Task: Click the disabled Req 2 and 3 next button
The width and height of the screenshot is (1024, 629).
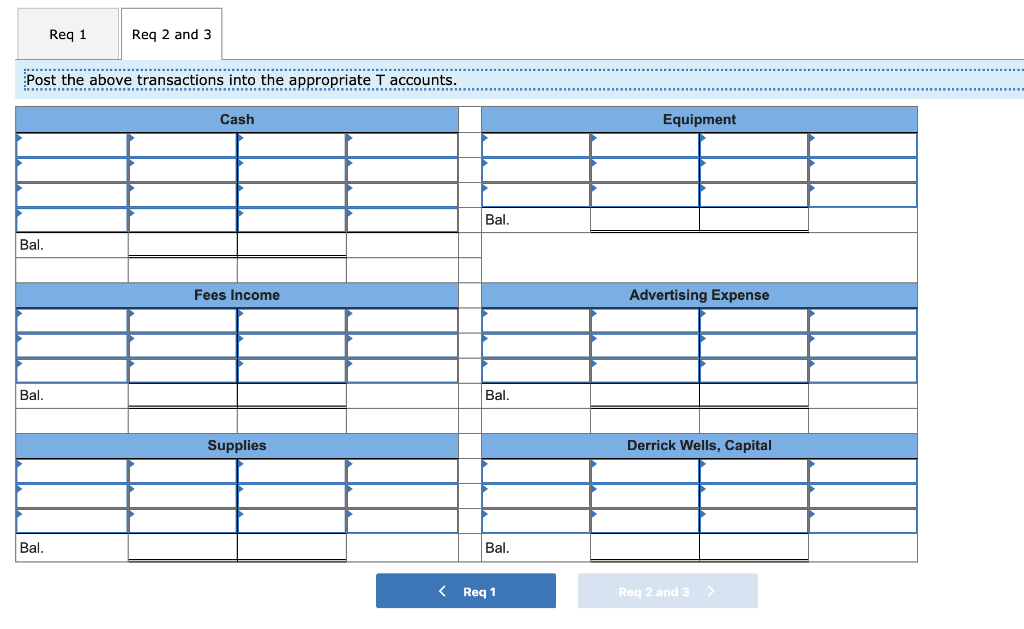Action: [667, 591]
